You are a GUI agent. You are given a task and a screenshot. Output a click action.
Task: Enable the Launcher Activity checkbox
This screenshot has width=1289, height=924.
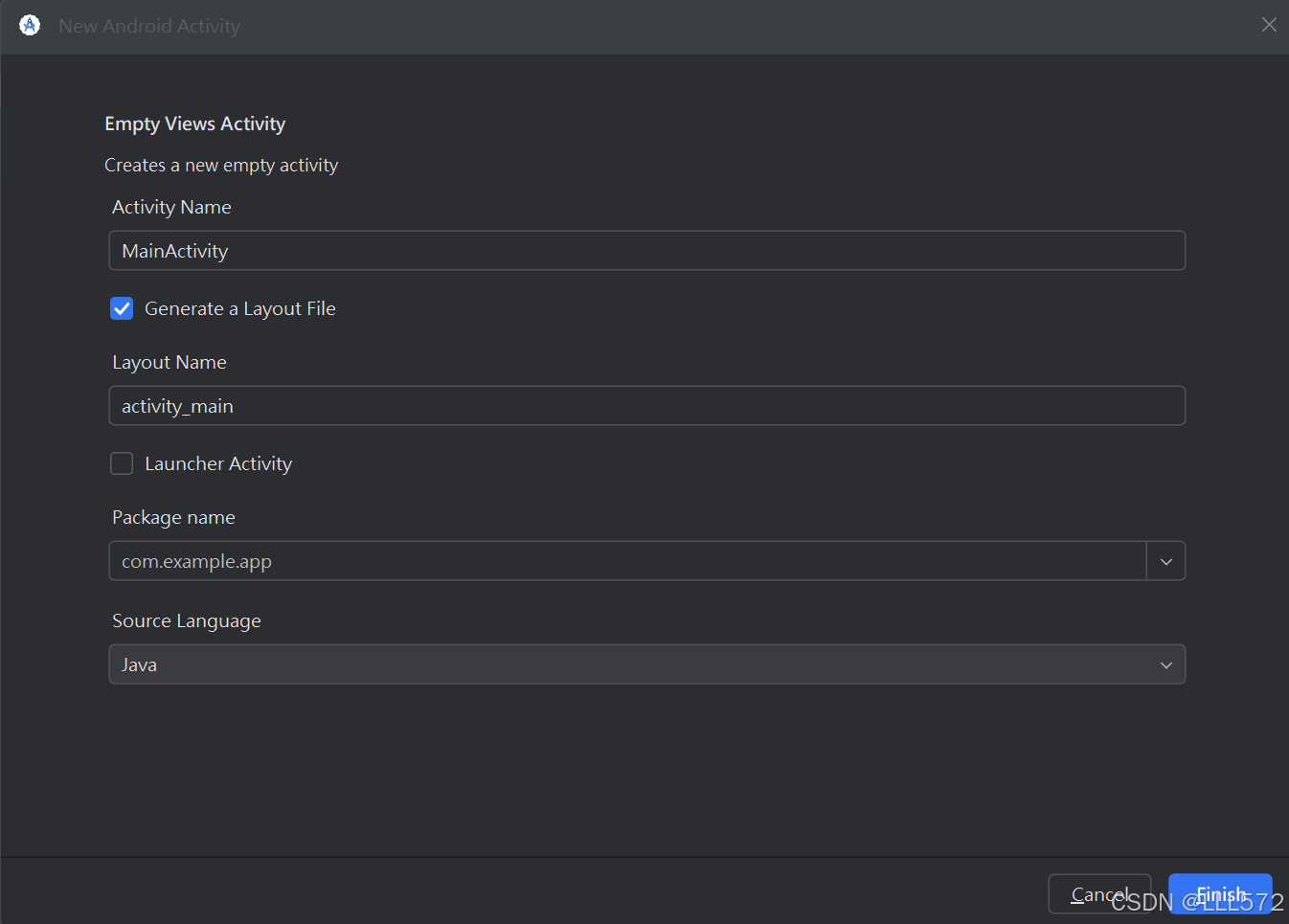coord(122,463)
